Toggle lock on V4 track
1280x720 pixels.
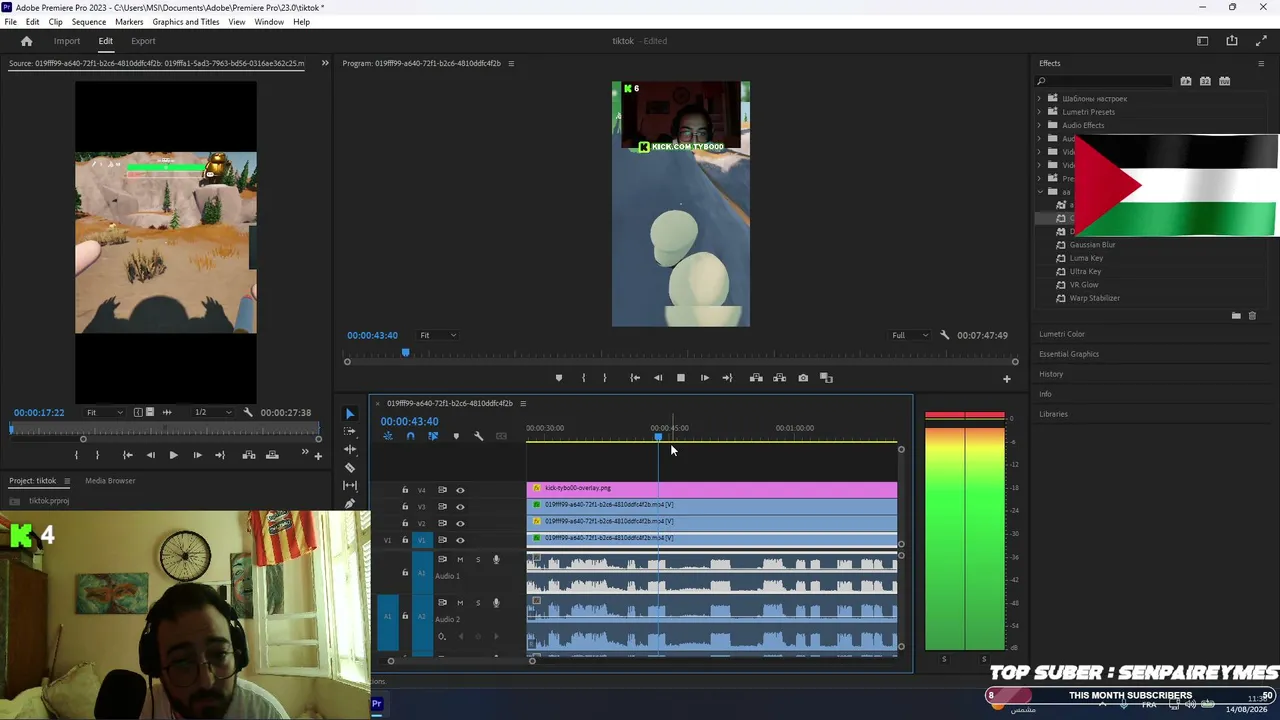coord(405,490)
